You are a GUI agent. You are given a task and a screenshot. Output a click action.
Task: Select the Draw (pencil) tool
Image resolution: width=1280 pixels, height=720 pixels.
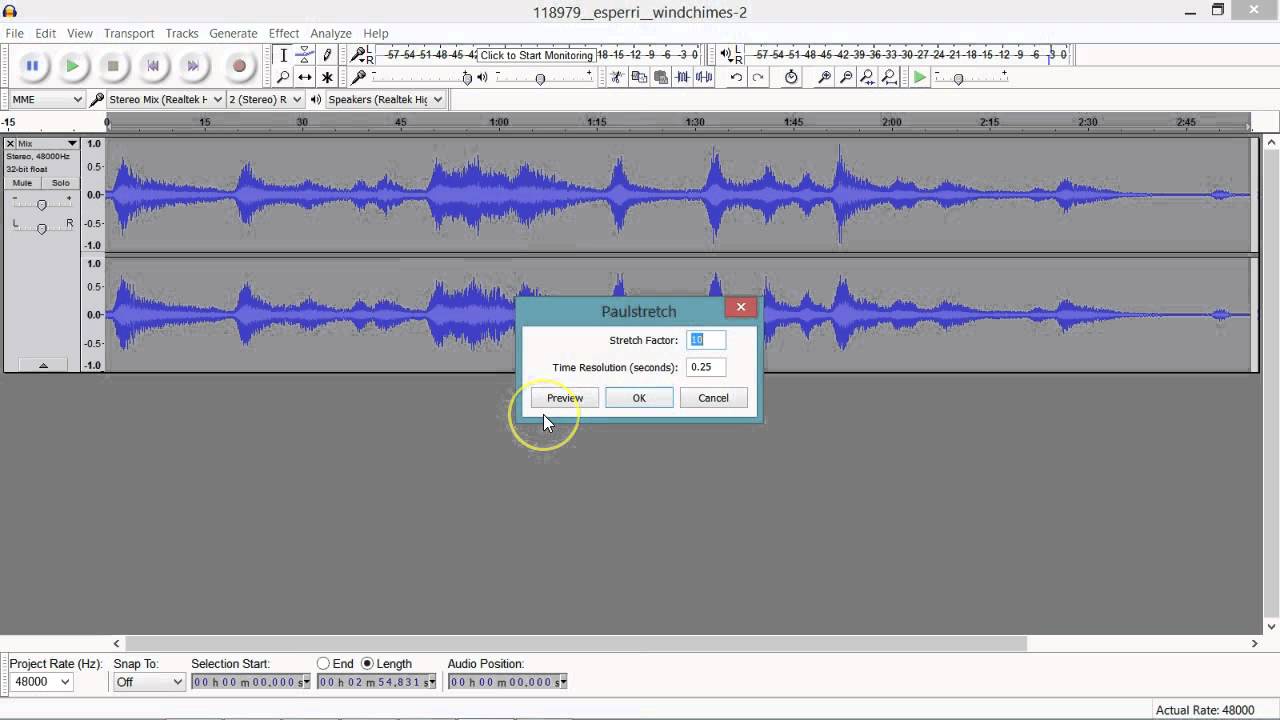pos(327,55)
